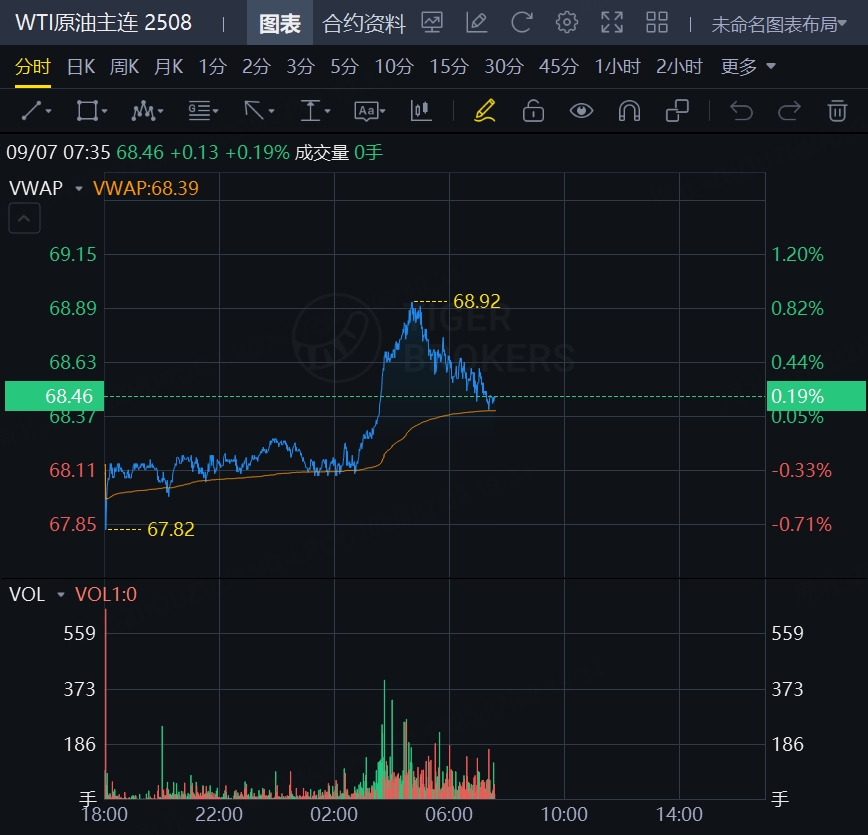This screenshot has height=835, width=868.
Task: Select the text annotation tool
Action: (x=368, y=111)
